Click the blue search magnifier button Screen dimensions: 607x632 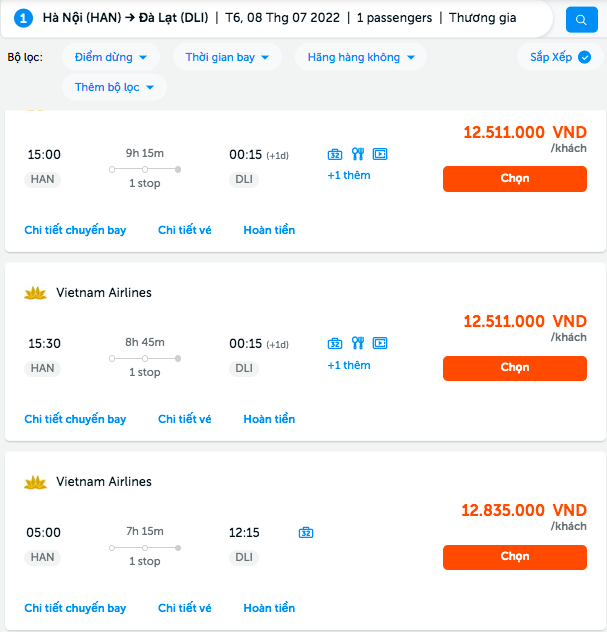pyautogui.click(x=580, y=19)
